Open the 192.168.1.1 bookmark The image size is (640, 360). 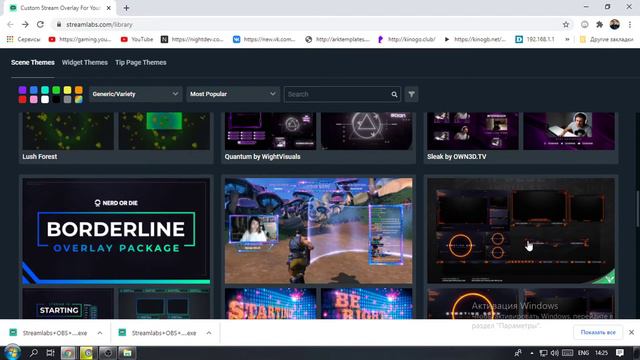pos(535,39)
